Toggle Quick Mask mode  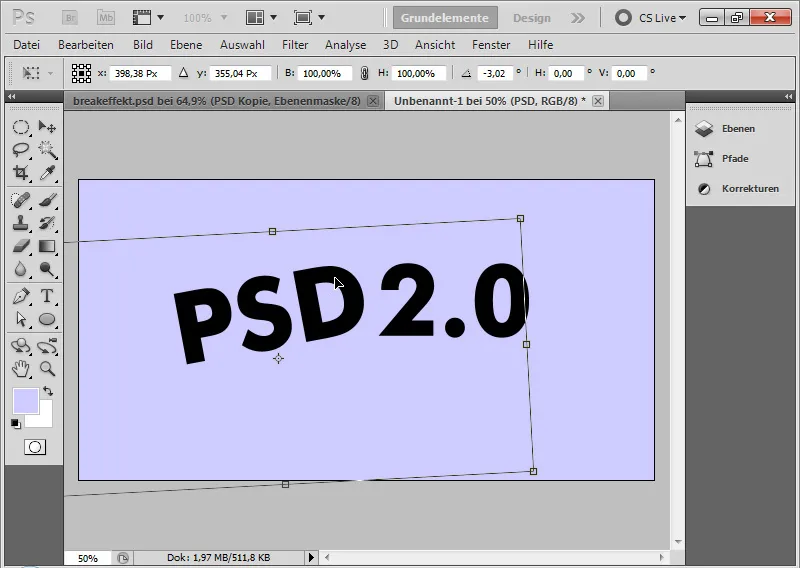pos(35,447)
